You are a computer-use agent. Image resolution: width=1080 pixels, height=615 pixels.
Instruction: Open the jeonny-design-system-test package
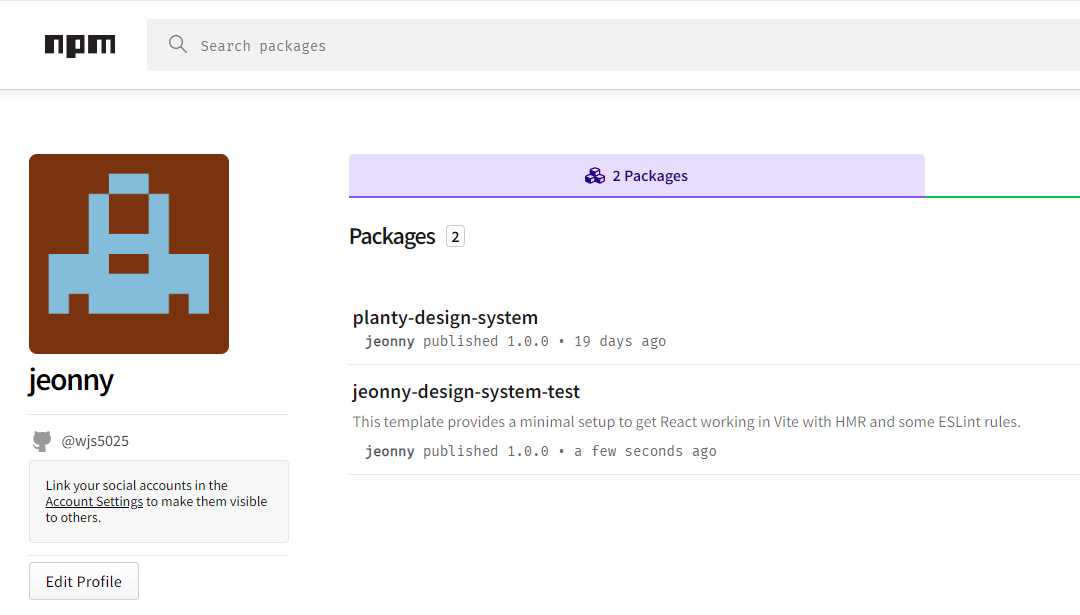(466, 391)
